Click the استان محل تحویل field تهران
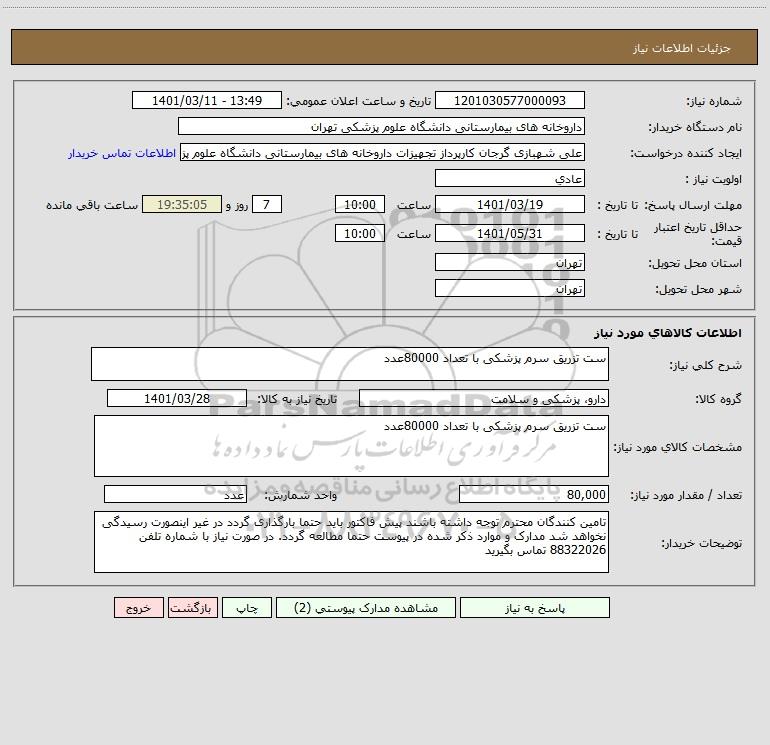770x745 pixels. point(510,262)
